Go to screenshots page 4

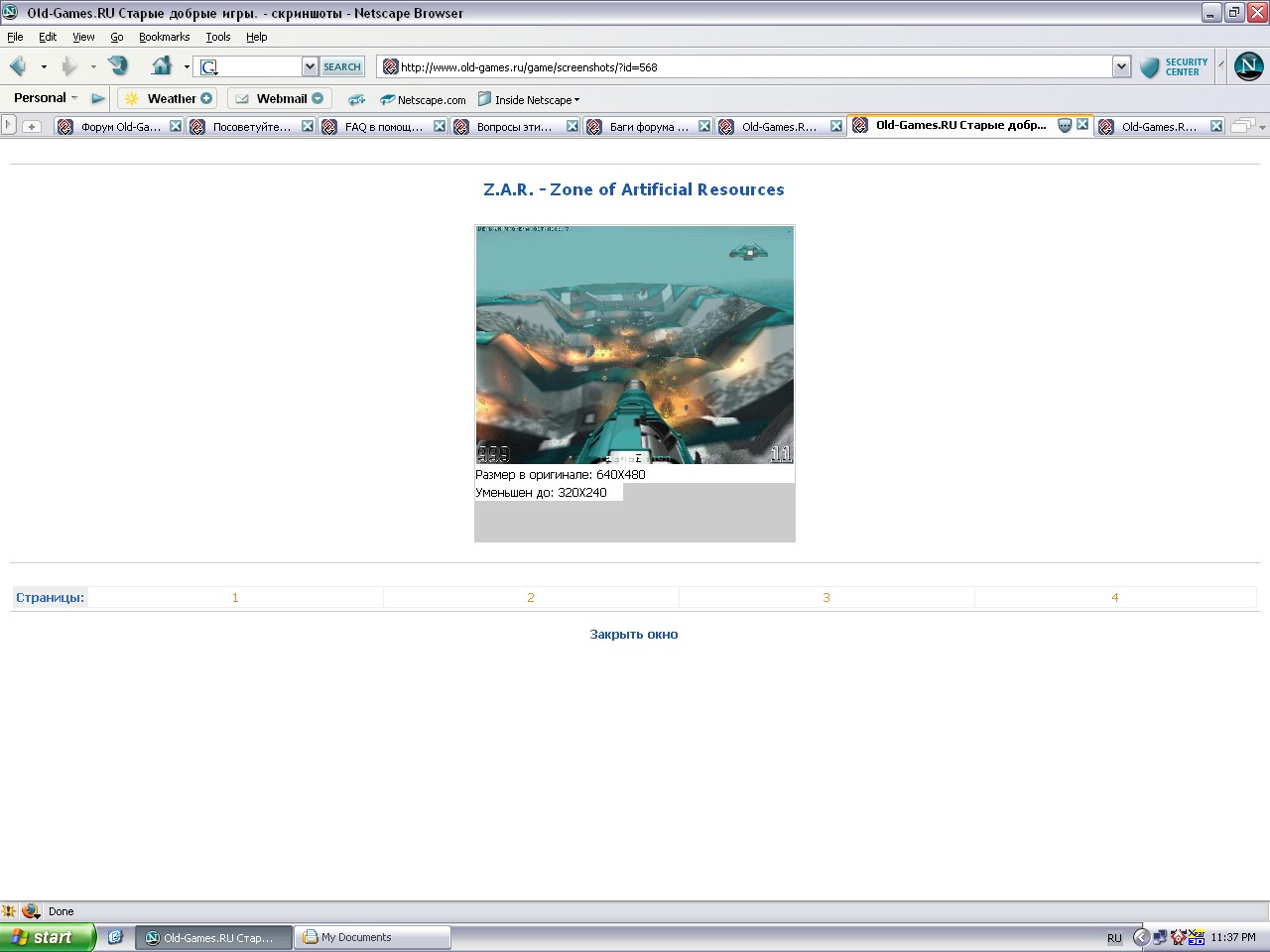point(1115,597)
